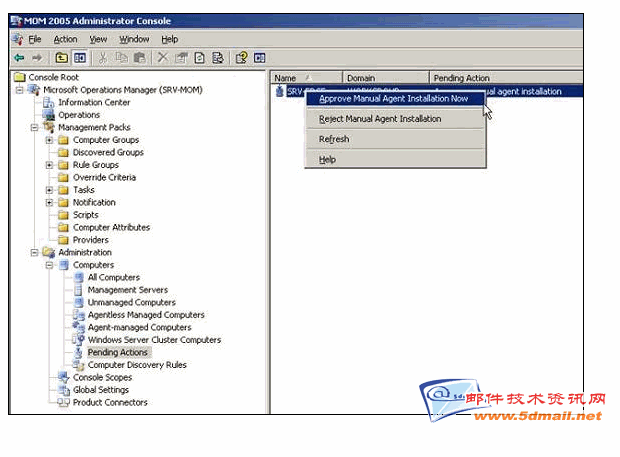The height and width of the screenshot is (457, 620).
Task: Click the Properties toolbar icon
Action: pyautogui.click(x=181, y=58)
